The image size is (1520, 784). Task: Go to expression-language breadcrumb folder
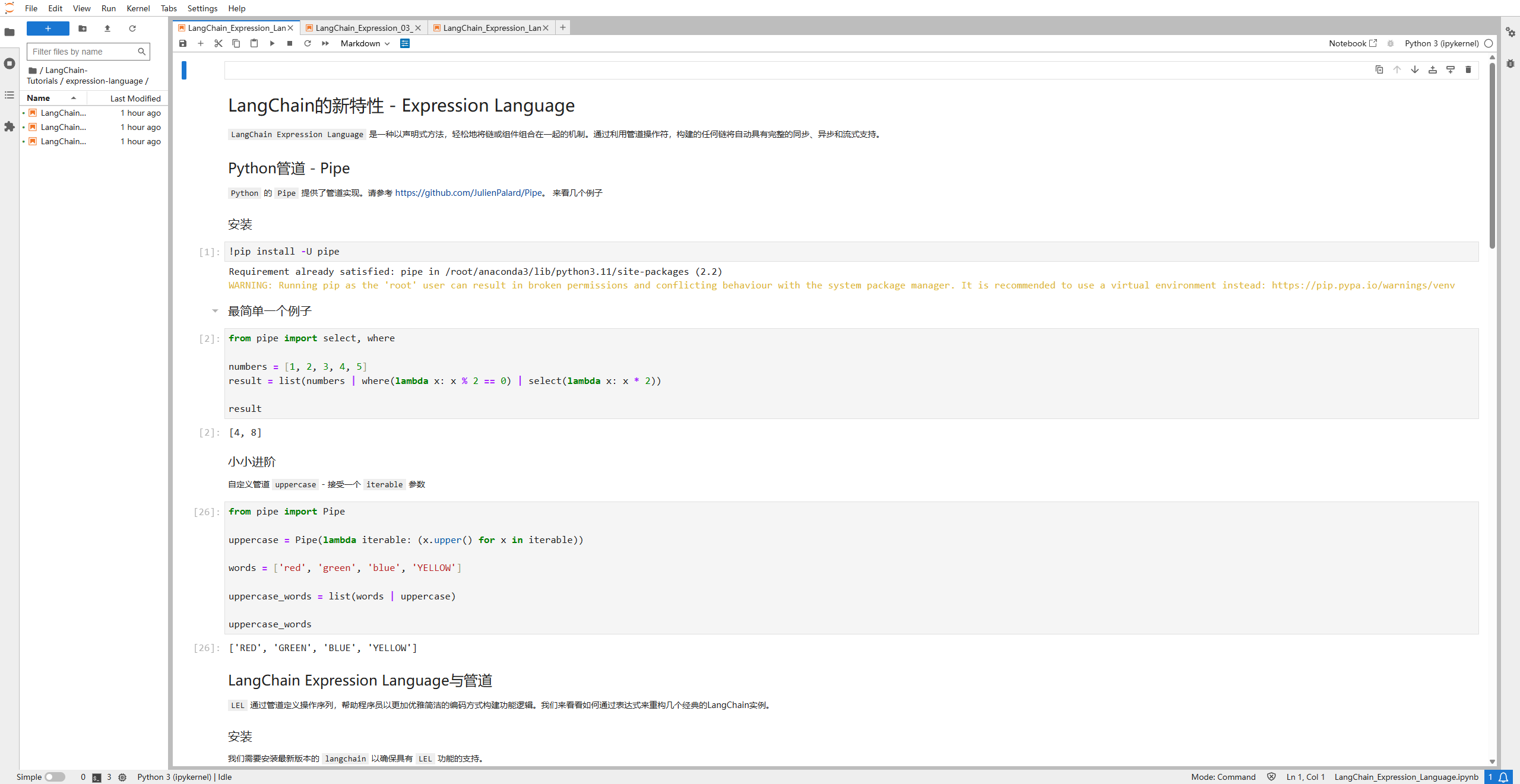coord(104,81)
